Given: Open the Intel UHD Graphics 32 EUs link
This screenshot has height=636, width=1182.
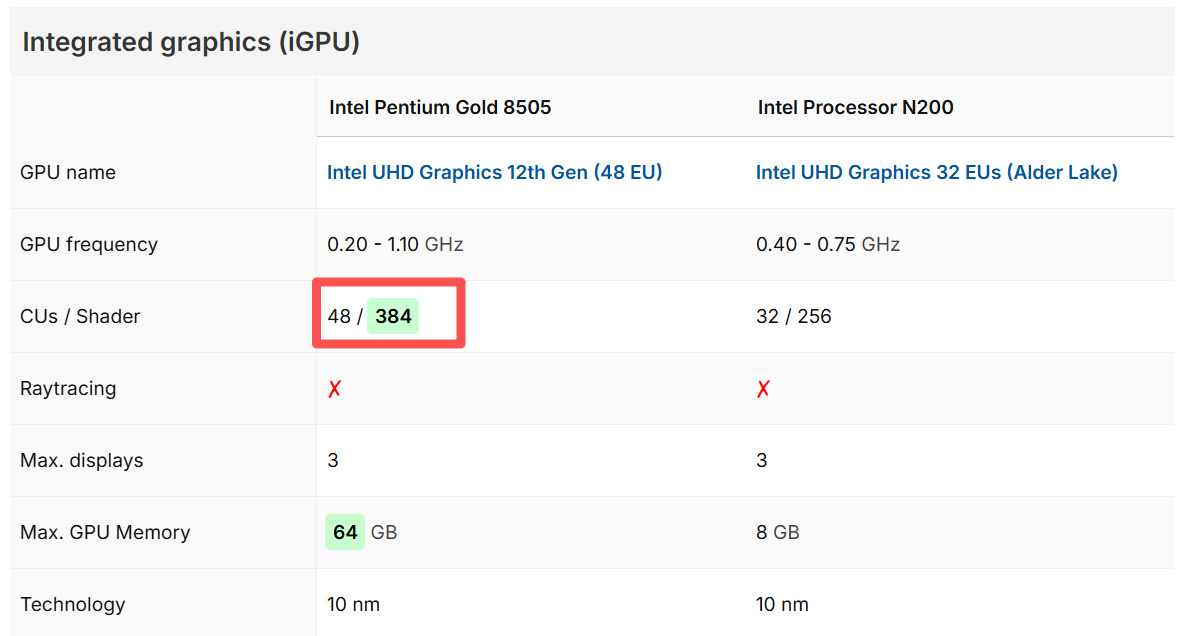Looking at the screenshot, I should pos(936,172).
